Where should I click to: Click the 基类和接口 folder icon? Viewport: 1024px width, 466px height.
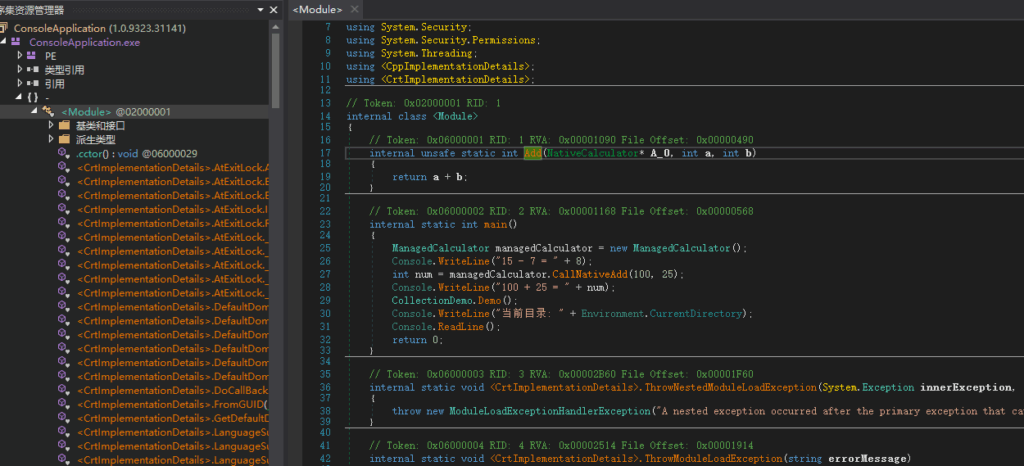64,126
